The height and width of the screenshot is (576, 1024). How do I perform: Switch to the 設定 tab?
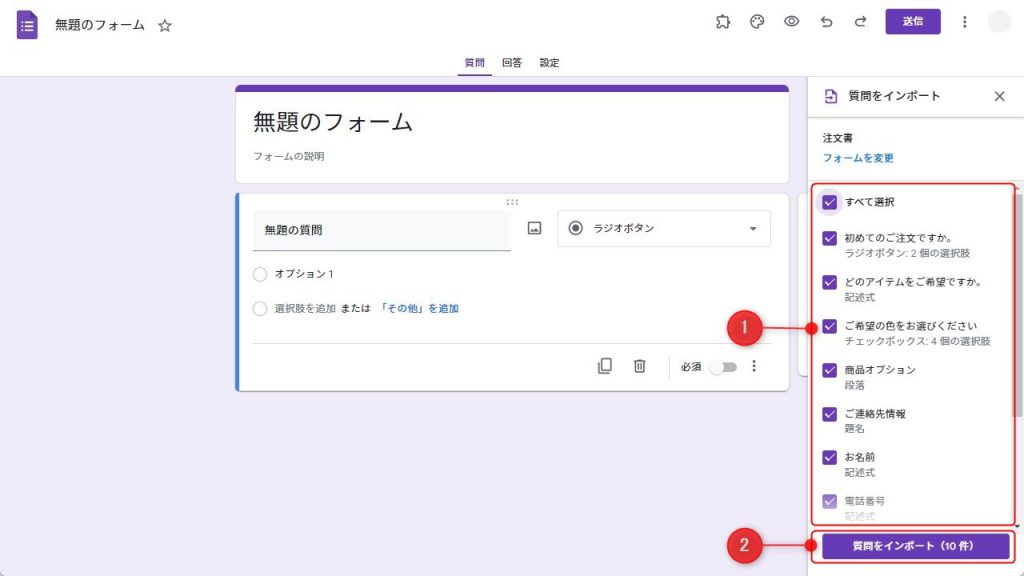click(549, 63)
